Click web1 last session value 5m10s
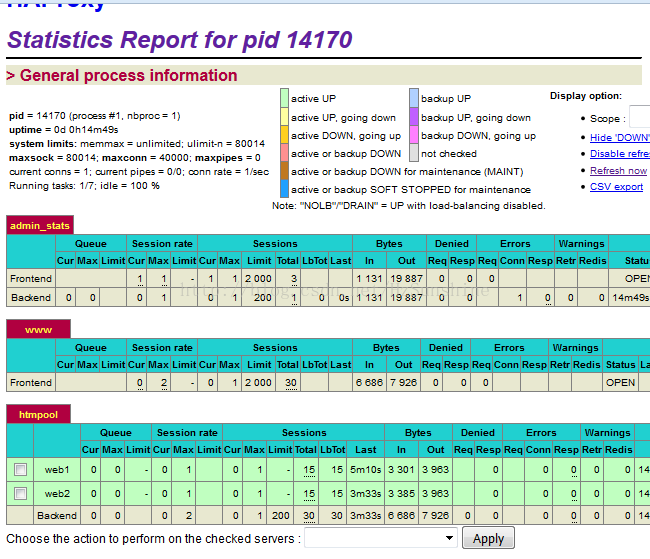 click(366, 469)
